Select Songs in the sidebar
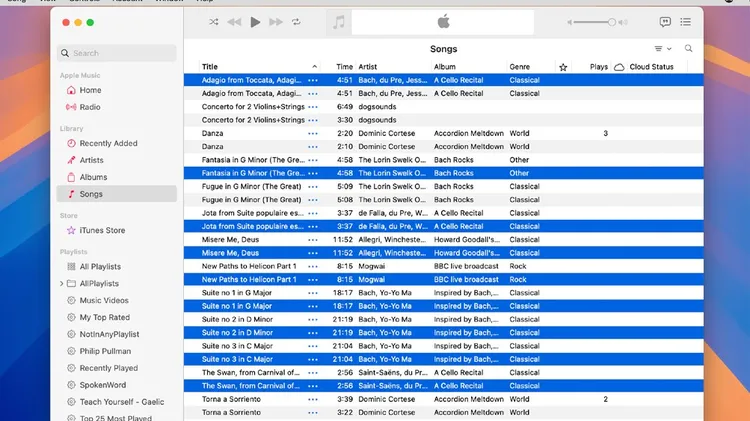Screen dimensions: 750x421 pyautogui.click(x=117, y=194)
